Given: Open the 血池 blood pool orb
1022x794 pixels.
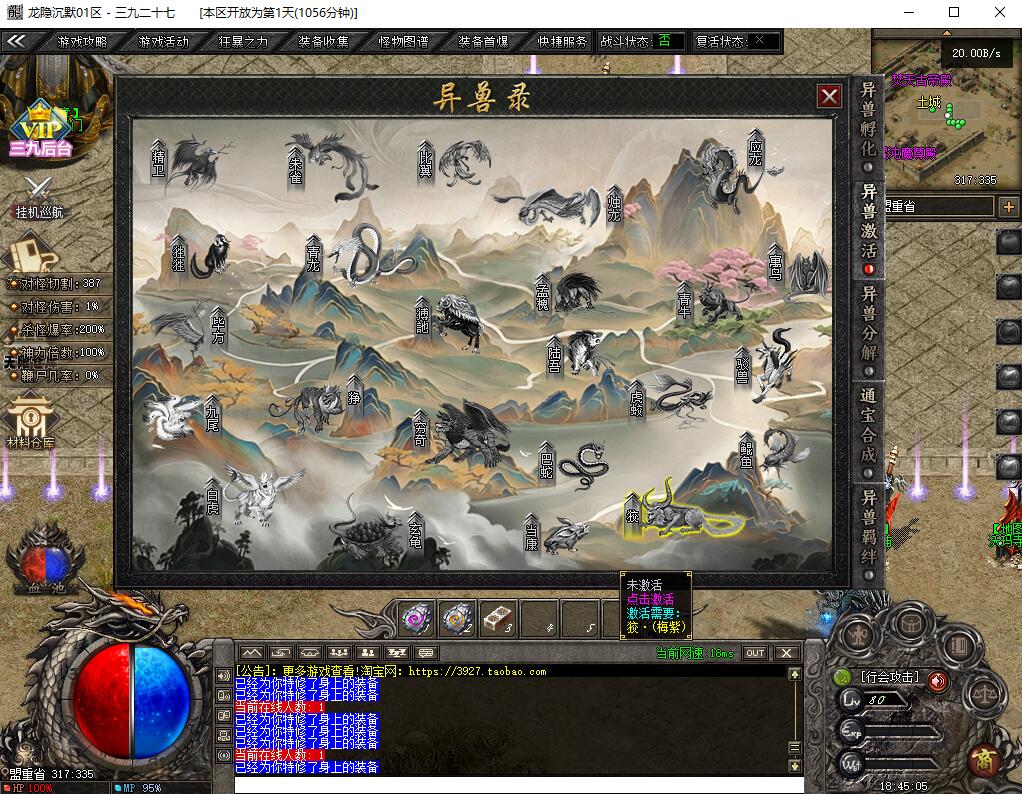Looking at the screenshot, I should (x=44, y=563).
